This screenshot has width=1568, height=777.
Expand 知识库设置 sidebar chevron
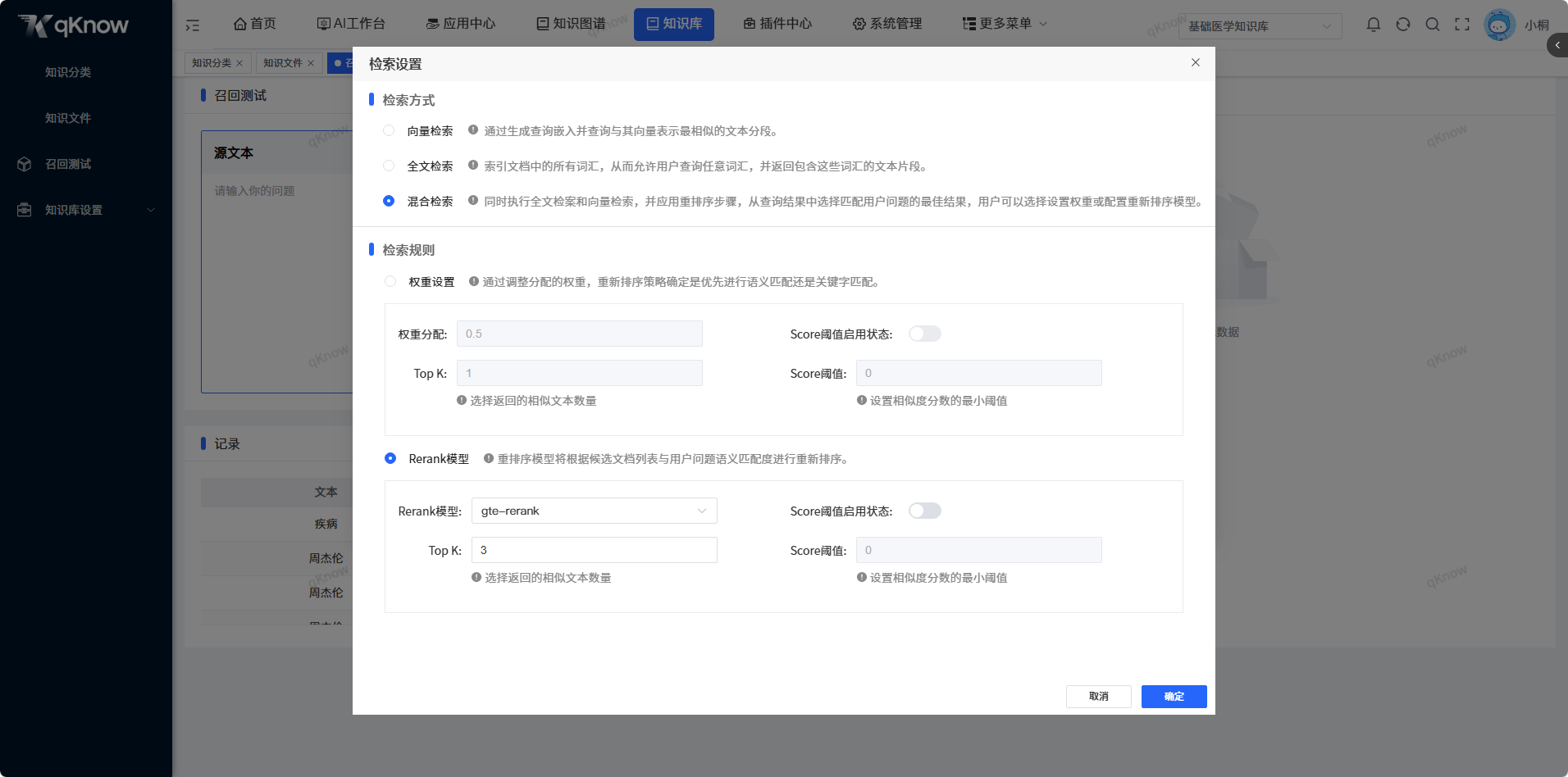coord(151,210)
